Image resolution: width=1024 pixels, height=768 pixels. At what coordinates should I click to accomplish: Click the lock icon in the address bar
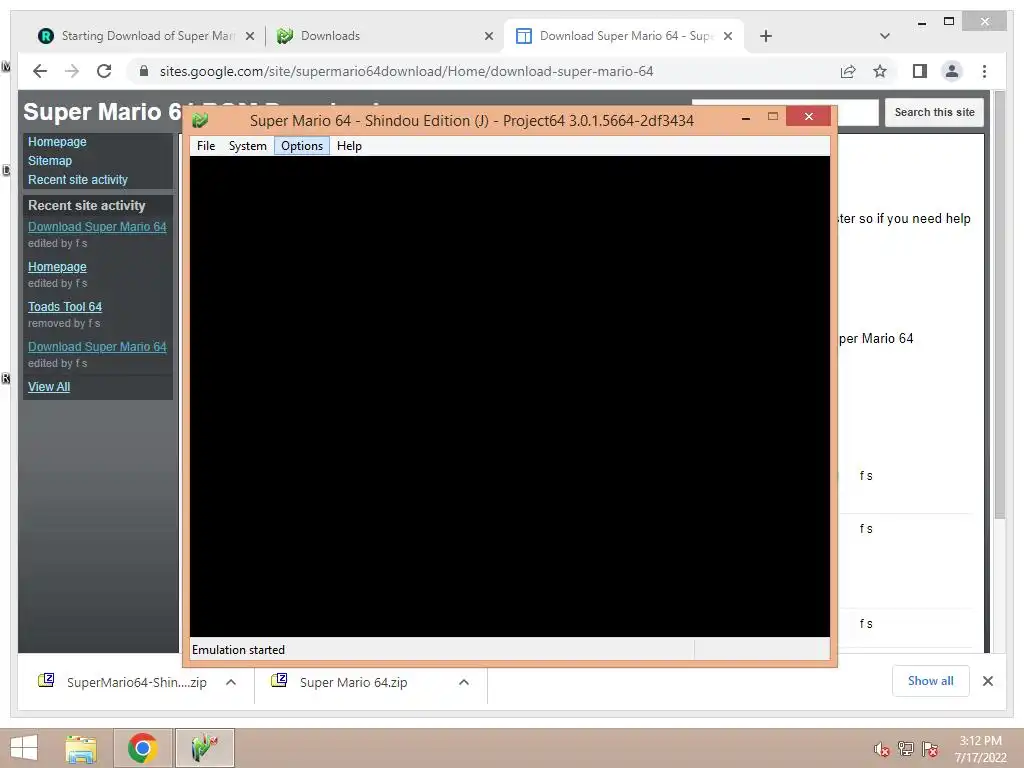[x=144, y=71]
